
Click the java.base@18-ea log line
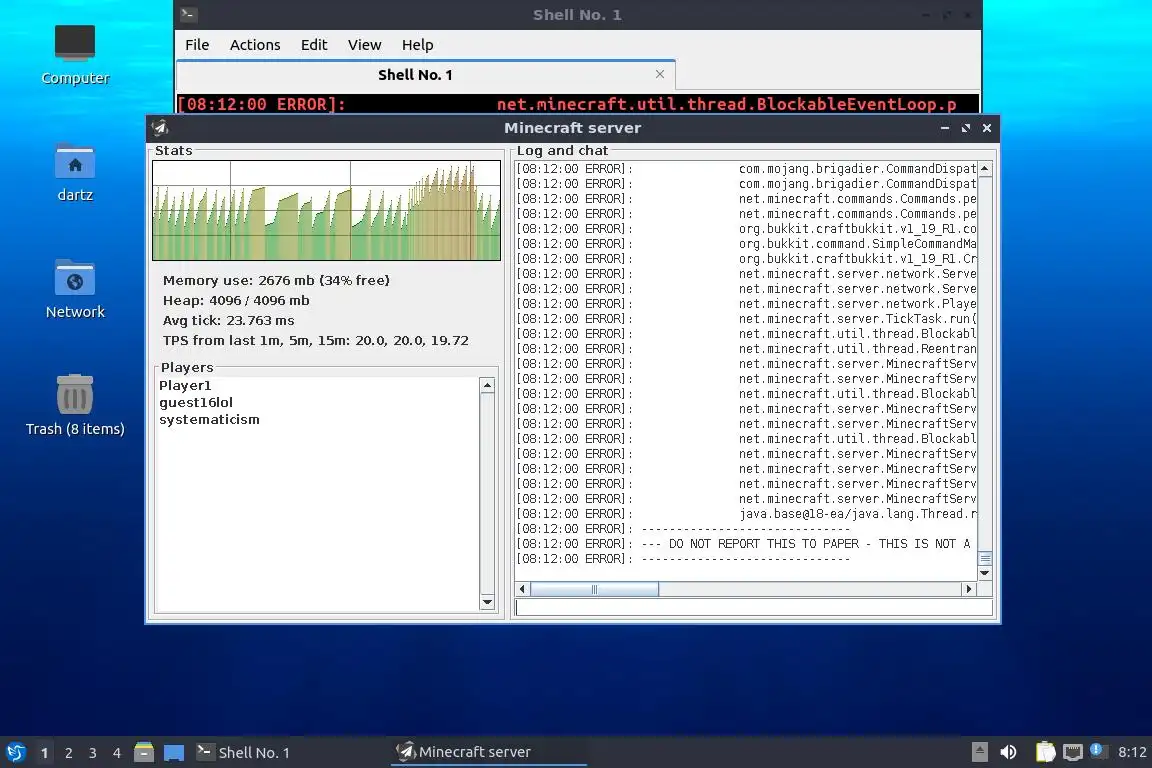tap(746, 514)
